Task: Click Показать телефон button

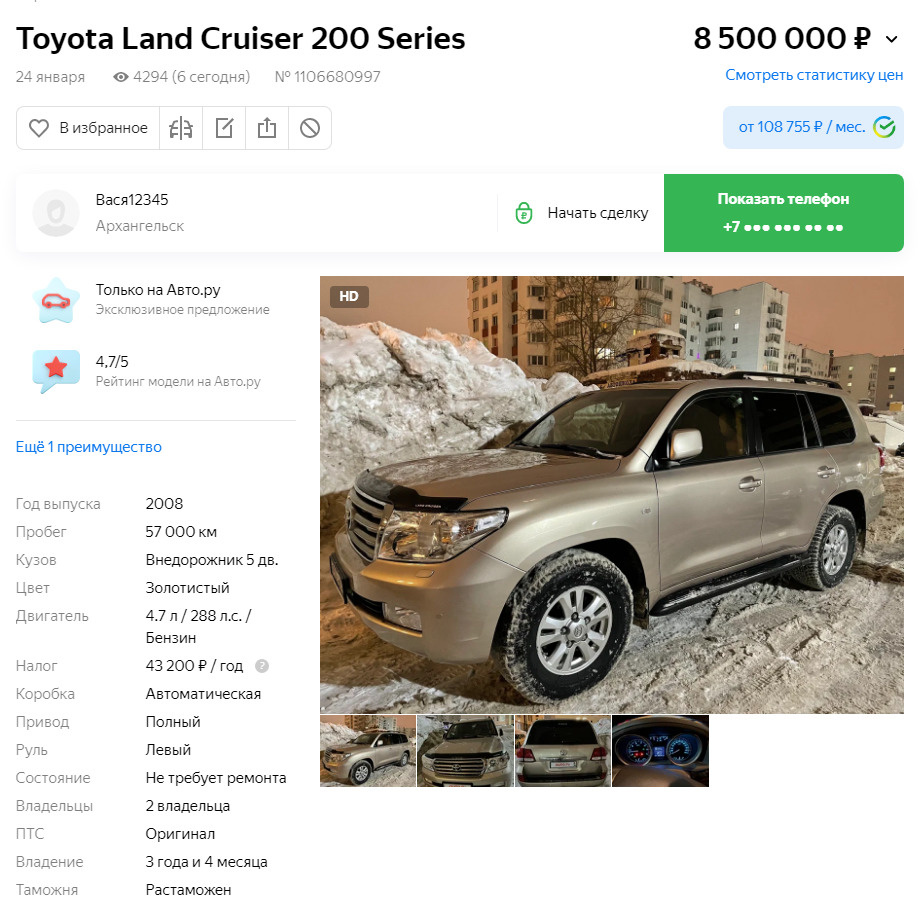Action: pos(783,213)
